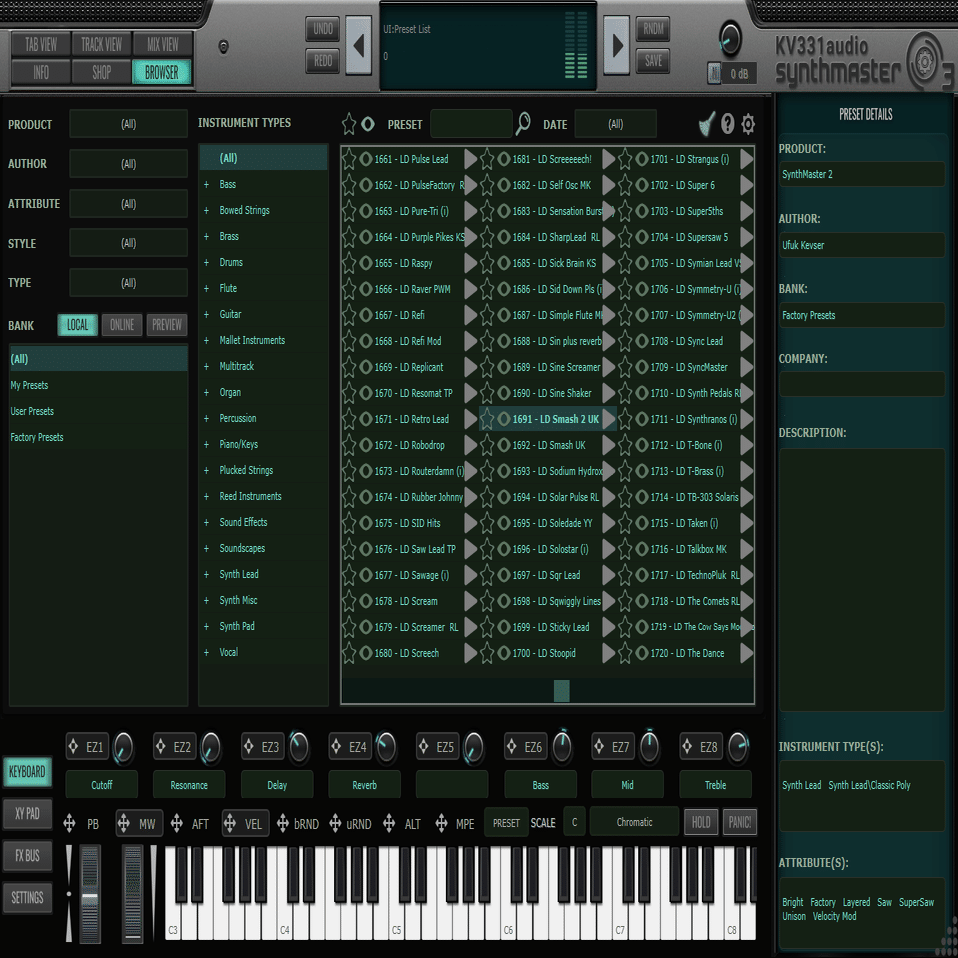The image size is (958, 958).
Task: Open the browser help question icon
Action: [727, 124]
